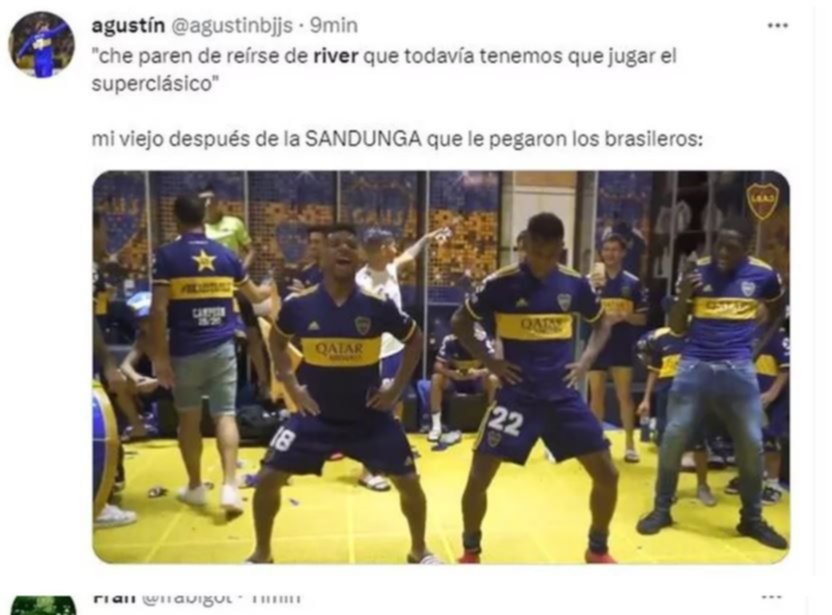The image size is (832, 615).
Task: Click the bold word river in the tweet
Action: point(335,56)
